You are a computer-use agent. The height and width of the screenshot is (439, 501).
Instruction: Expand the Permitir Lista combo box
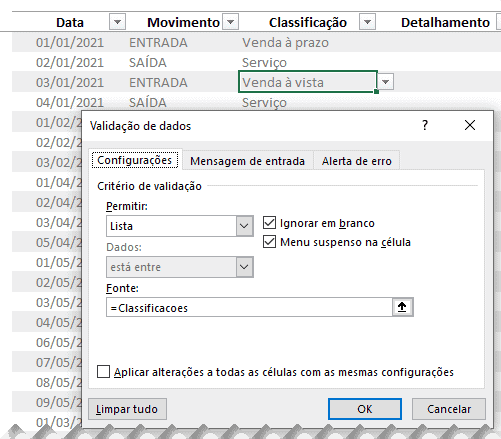[x=244, y=226]
